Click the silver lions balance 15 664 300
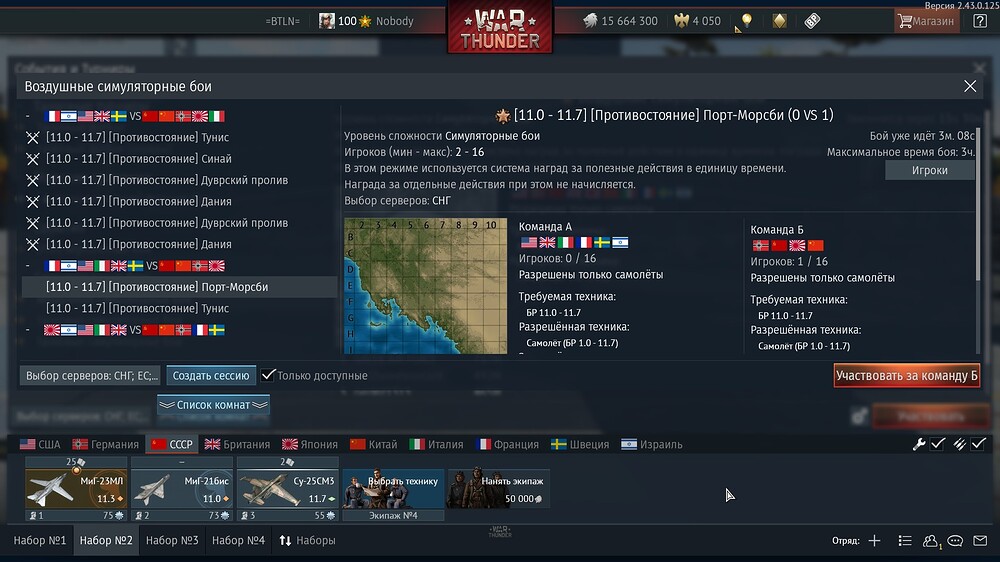 click(x=620, y=21)
